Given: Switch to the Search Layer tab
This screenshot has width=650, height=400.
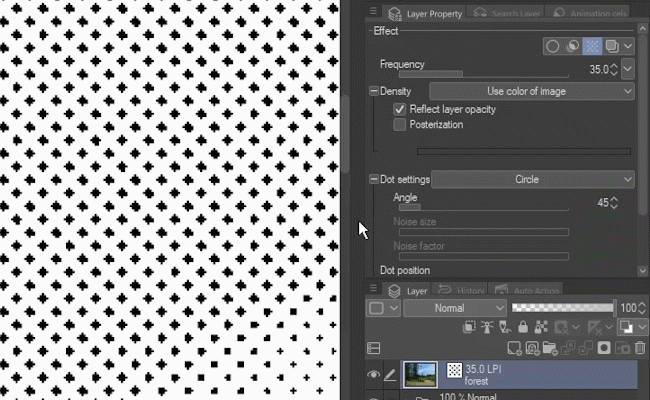Looking at the screenshot, I should pos(507,14).
